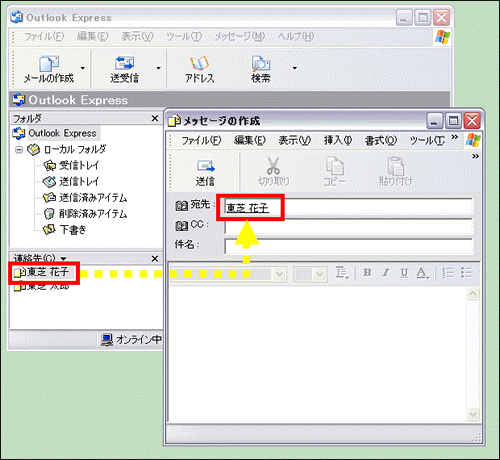Screen dimensions: 500x460
Task: Click inside the To (宛先) field
Action: pos(348,207)
